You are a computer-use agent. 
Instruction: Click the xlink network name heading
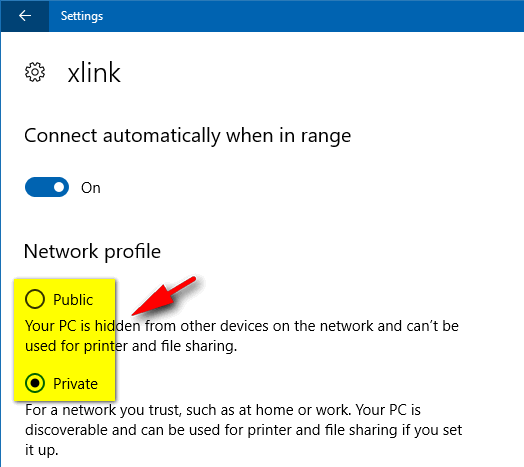[x=94, y=73]
